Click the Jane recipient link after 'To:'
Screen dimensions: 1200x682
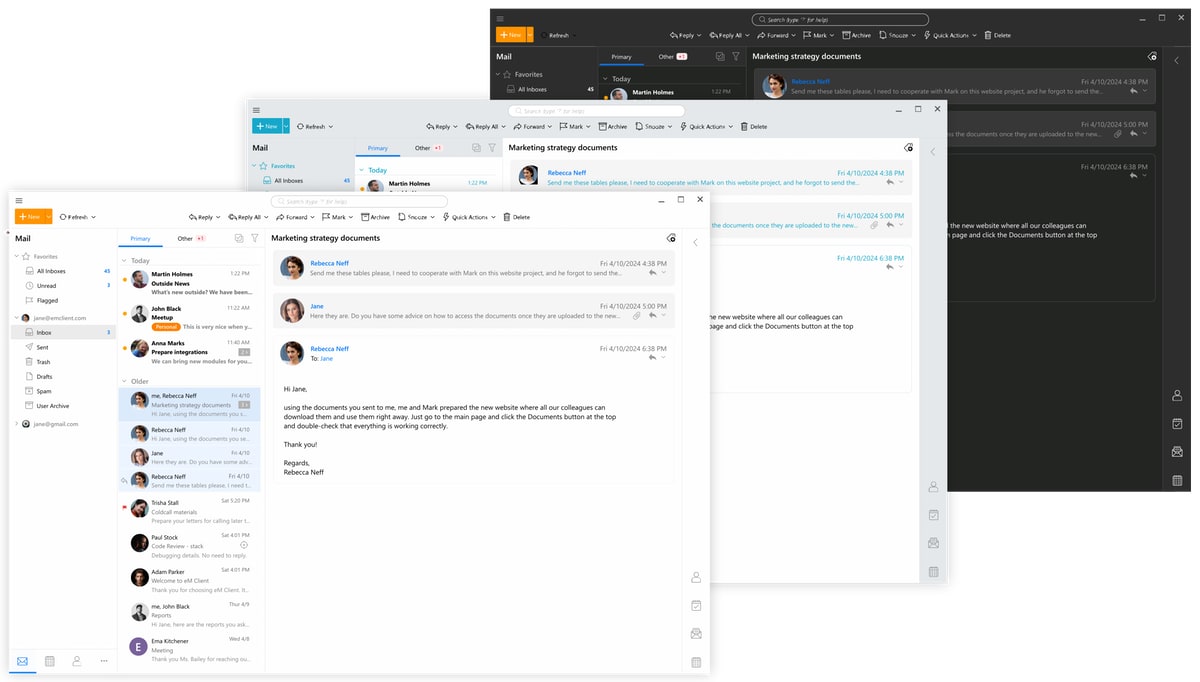click(326, 358)
